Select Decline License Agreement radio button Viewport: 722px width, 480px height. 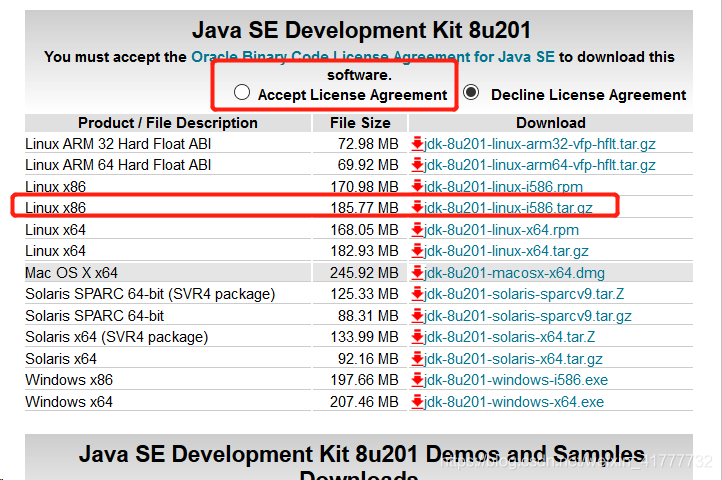471,92
